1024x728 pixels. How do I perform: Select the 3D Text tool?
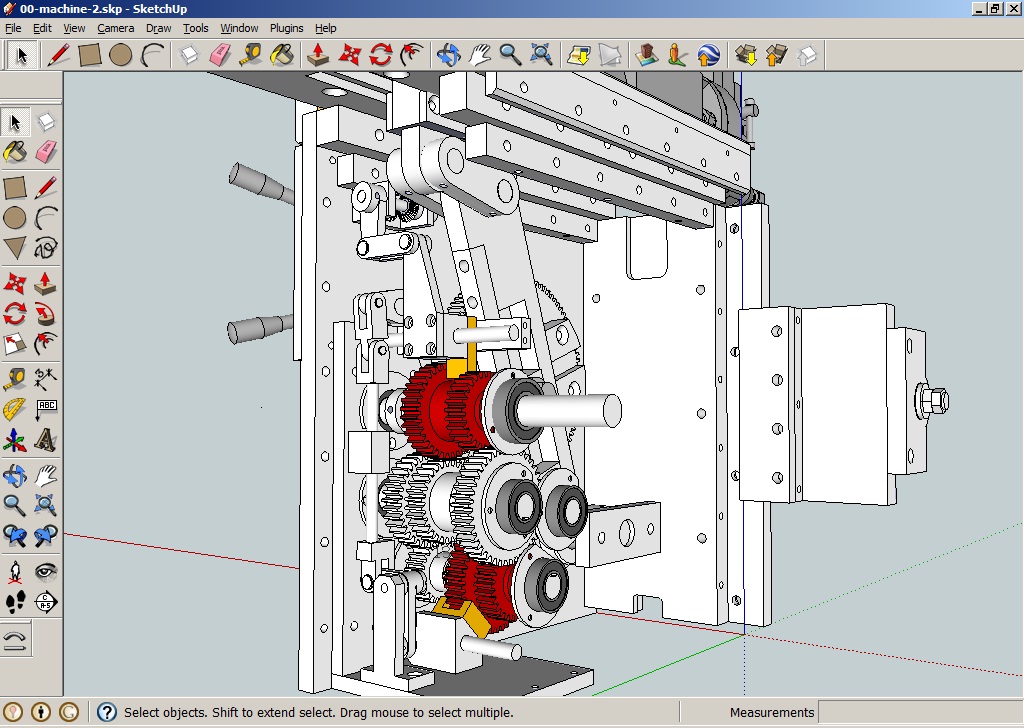(x=45, y=440)
